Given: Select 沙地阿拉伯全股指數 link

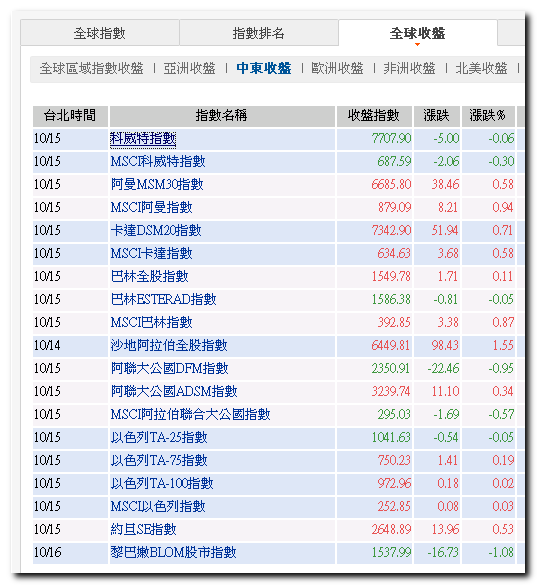Looking at the screenshot, I should pos(169,345).
